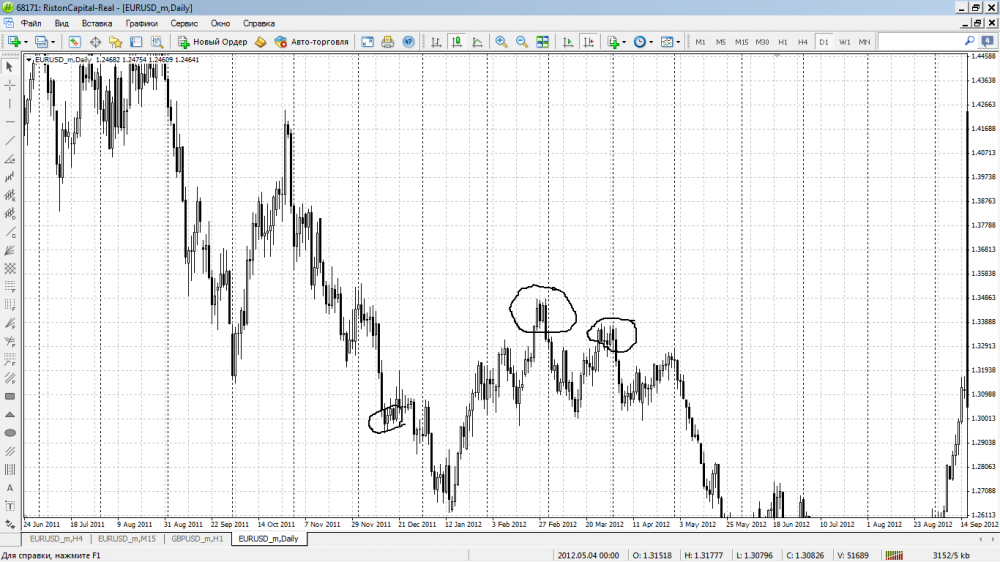
Task: Zoom out of the chart
Action: 522,42
